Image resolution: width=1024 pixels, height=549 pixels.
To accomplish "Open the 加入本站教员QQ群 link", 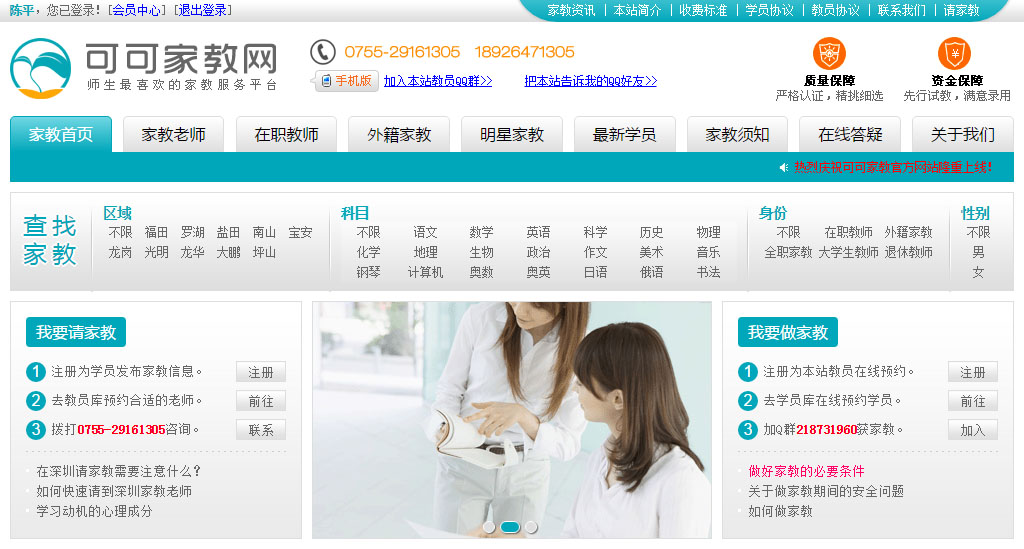I will pos(437,81).
